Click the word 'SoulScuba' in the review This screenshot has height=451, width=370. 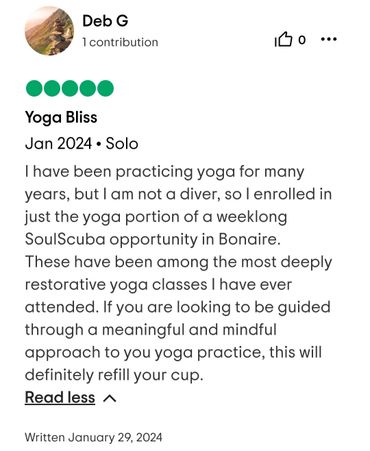(x=65, y=239)
